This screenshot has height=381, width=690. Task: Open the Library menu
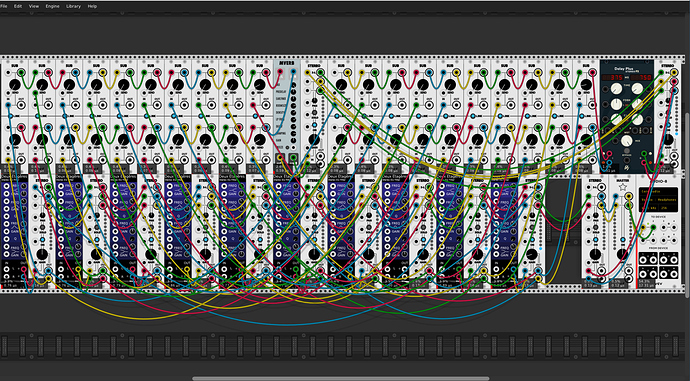tap(73, 6)
